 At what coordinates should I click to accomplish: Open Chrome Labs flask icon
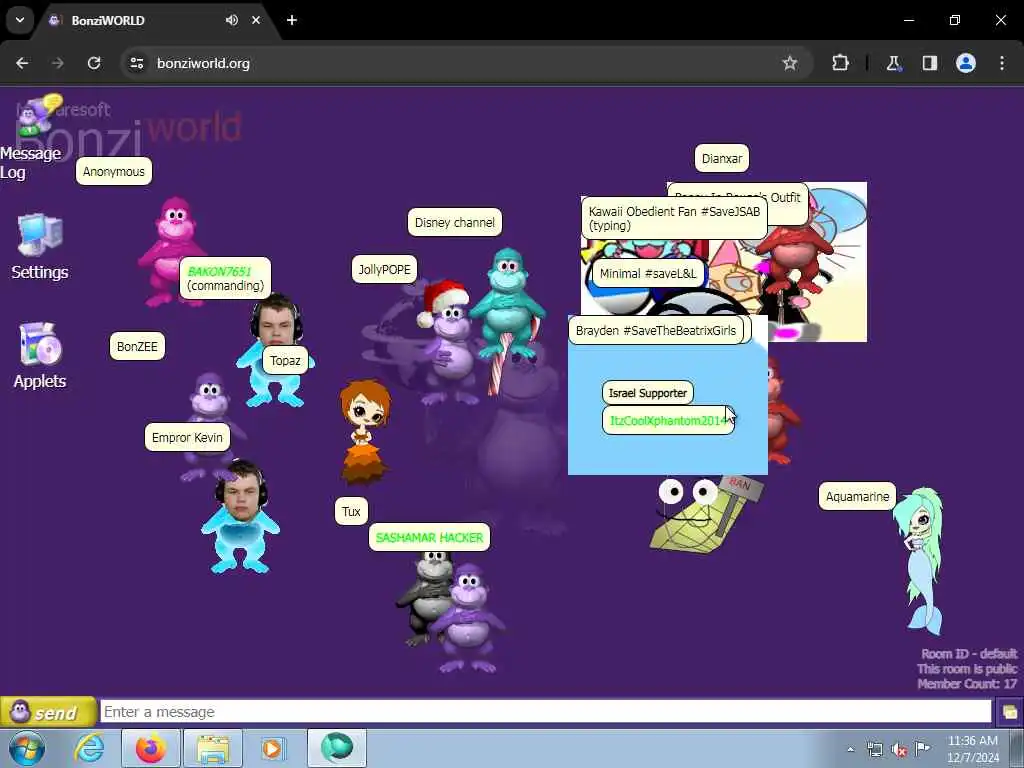click(x=893, y=63)
